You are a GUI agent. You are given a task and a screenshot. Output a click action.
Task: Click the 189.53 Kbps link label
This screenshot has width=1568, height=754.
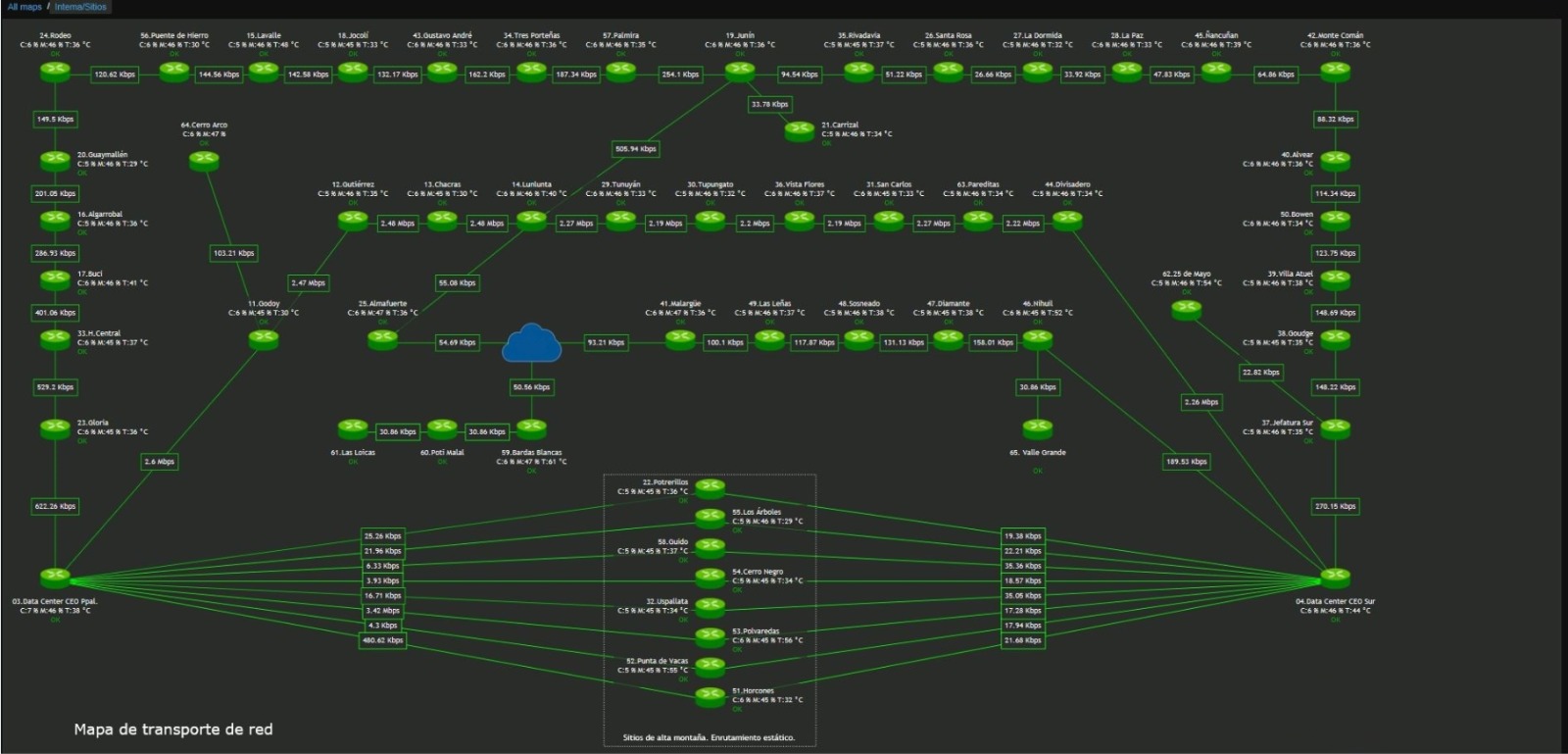click(x=1187, y=461)
